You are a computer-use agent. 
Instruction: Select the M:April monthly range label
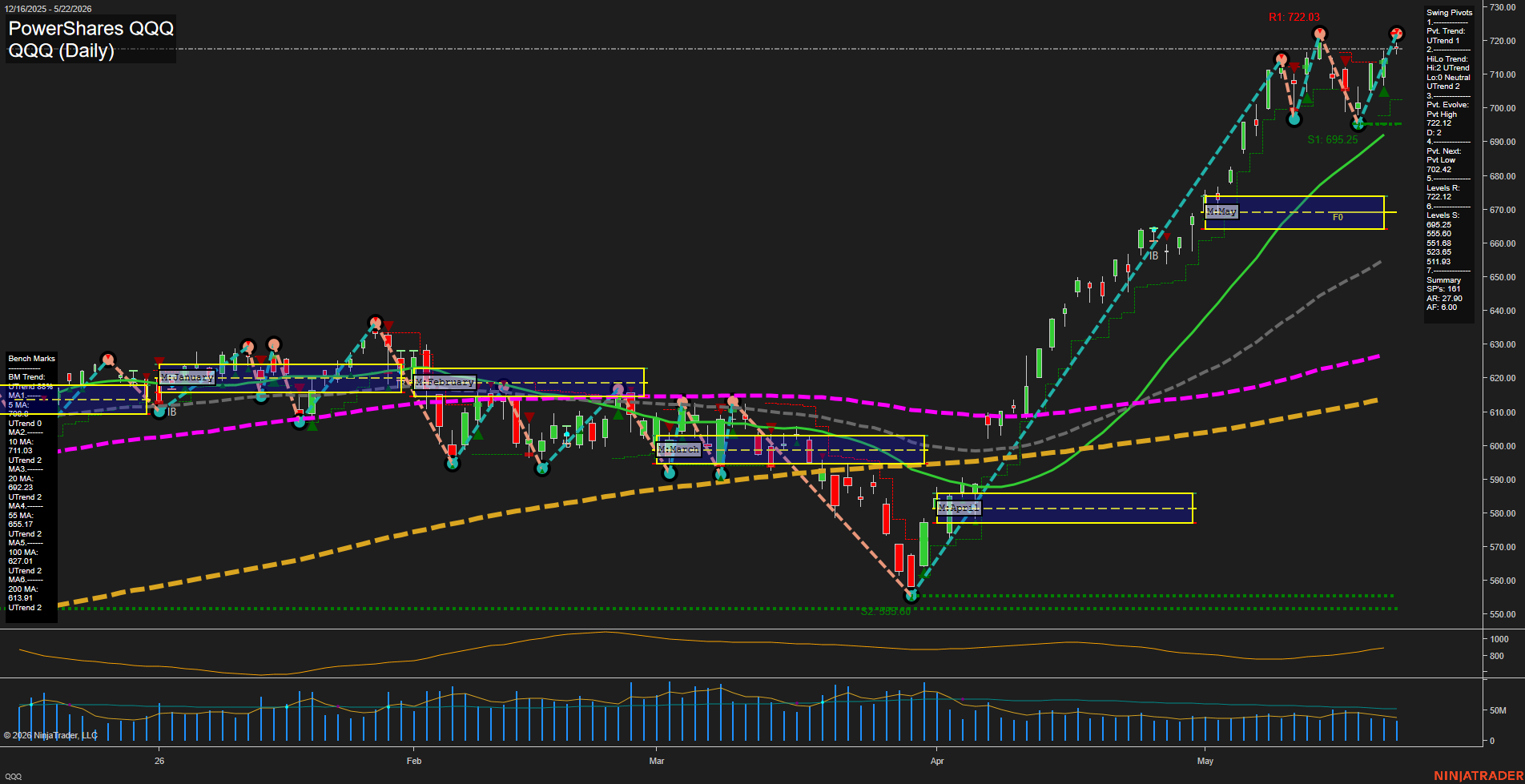coord(959,509)
